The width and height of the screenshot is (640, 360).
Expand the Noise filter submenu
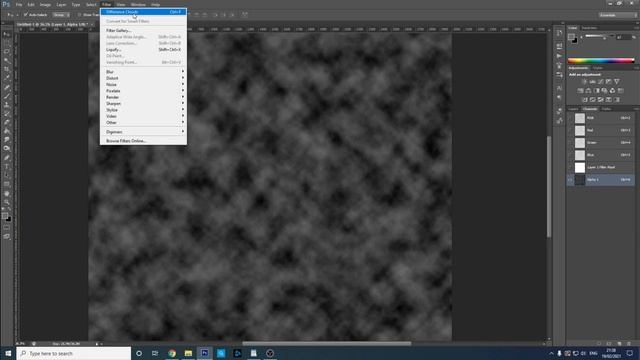point(143,84)
